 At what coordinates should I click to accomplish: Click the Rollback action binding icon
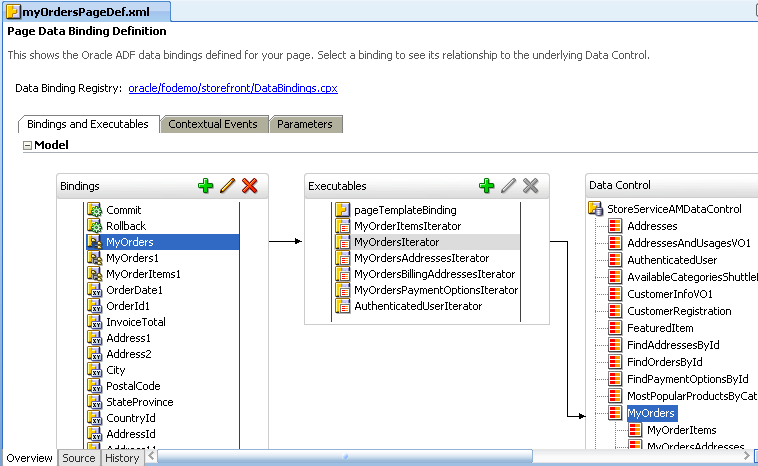tap(95, 226)
